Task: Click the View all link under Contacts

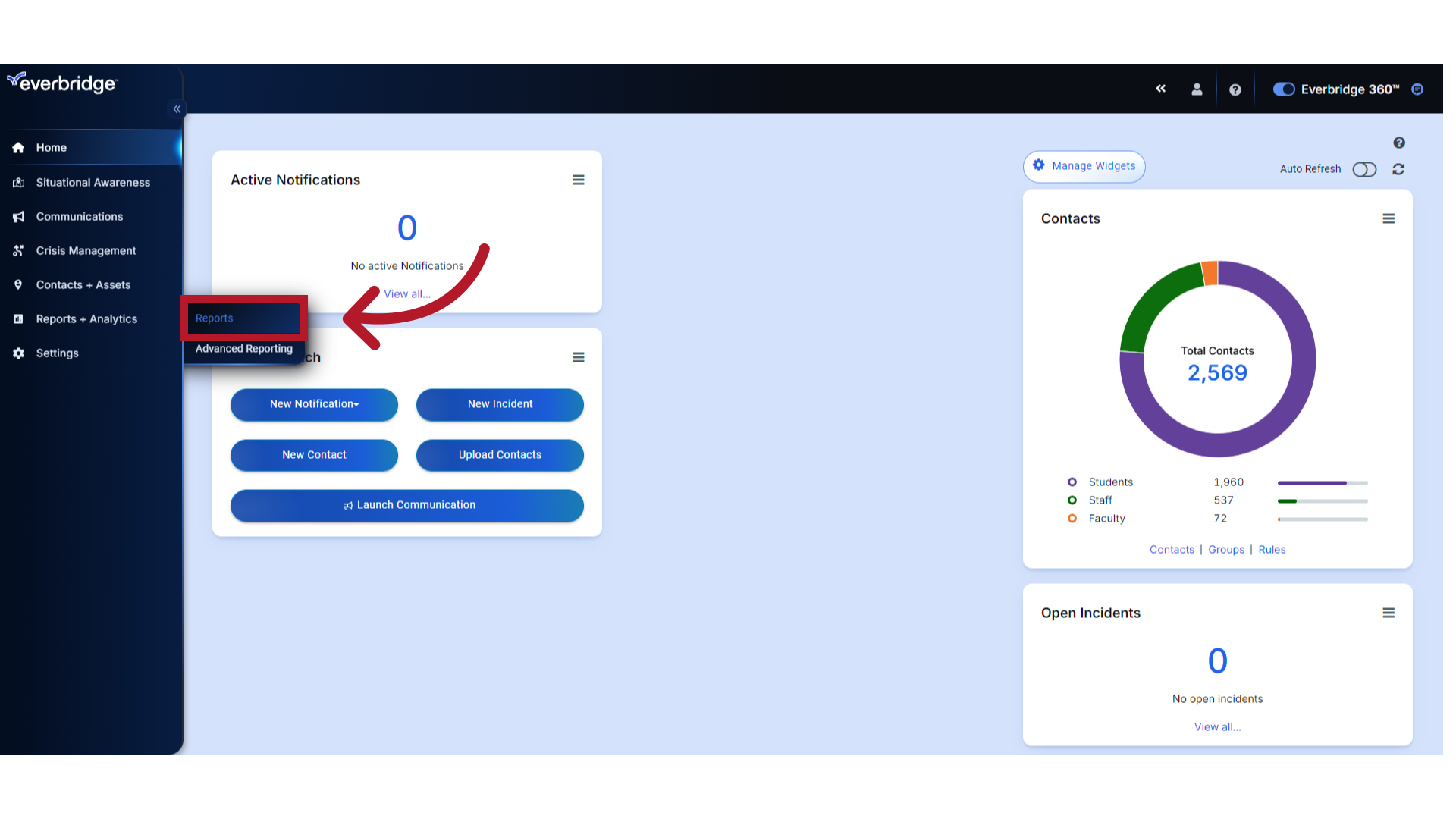Action: [x=1172, y=549]
